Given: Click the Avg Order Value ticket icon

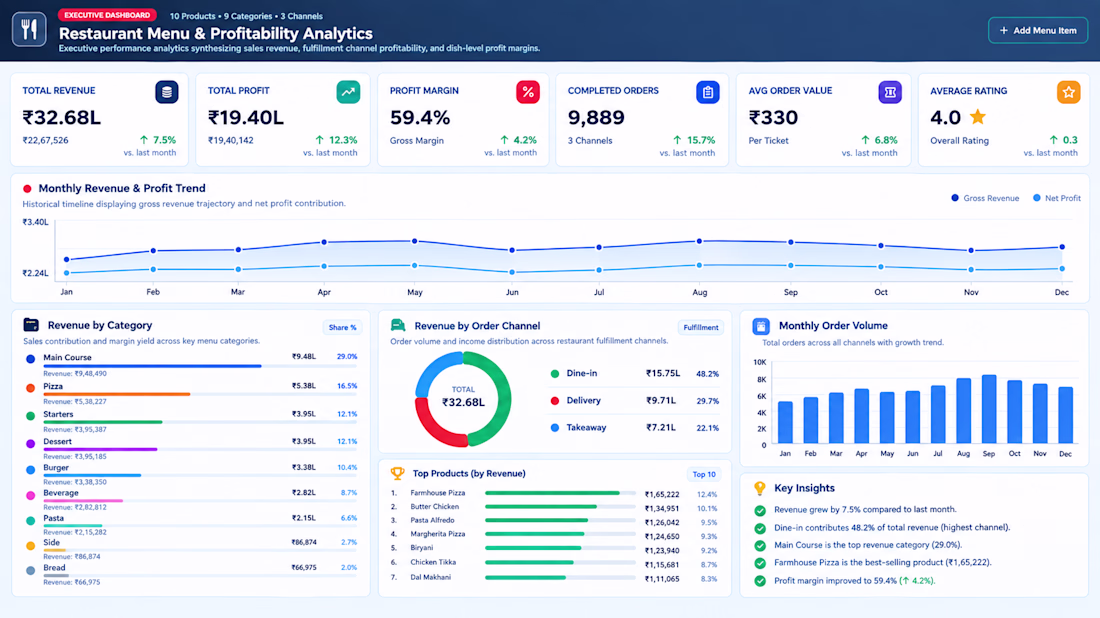Looking at the screenshot, I should point(890,92).
